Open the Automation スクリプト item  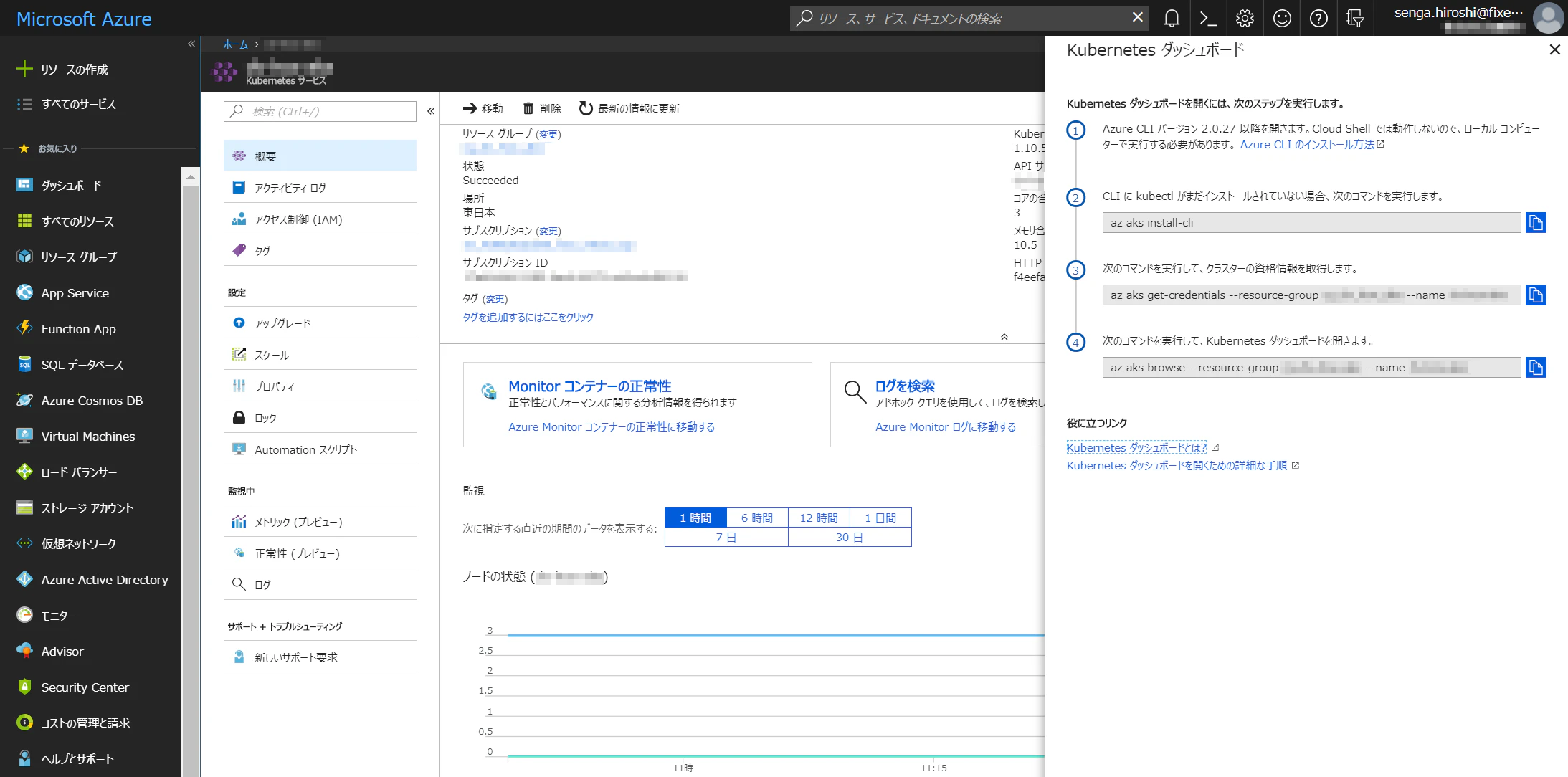[x=320, y=449]
